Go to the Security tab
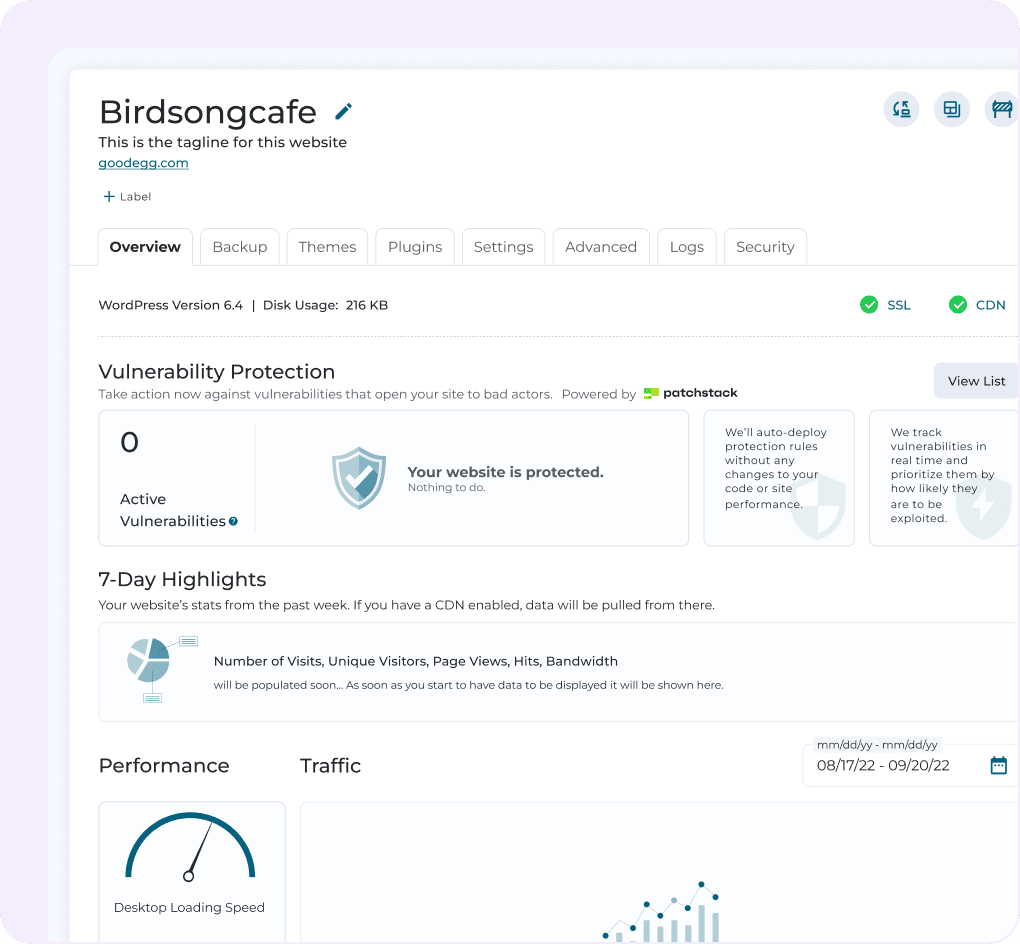 [x=765, y=247]
